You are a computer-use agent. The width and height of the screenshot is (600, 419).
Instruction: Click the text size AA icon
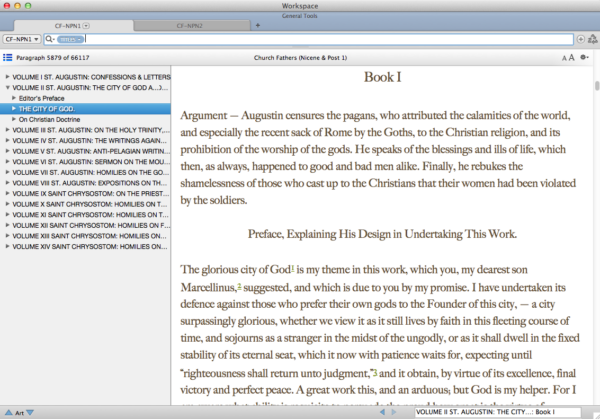click(569, 59)
